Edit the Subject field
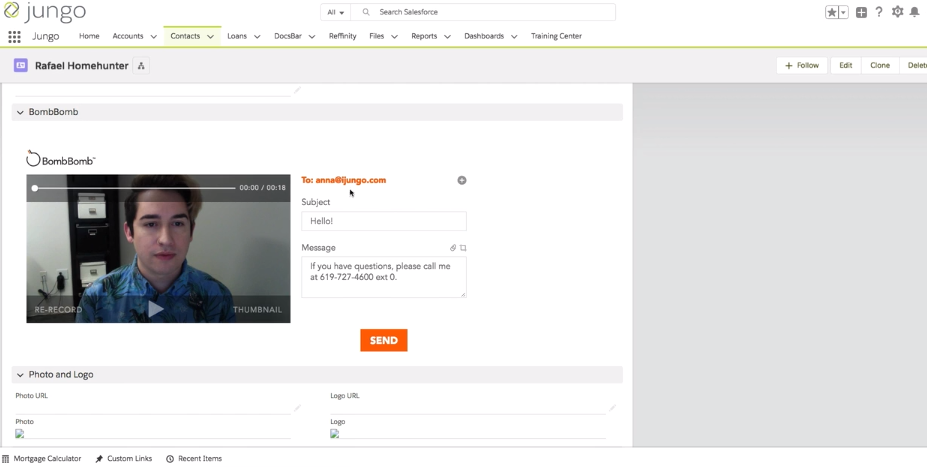This screenshot has width=927, height=467. point(384,221)
